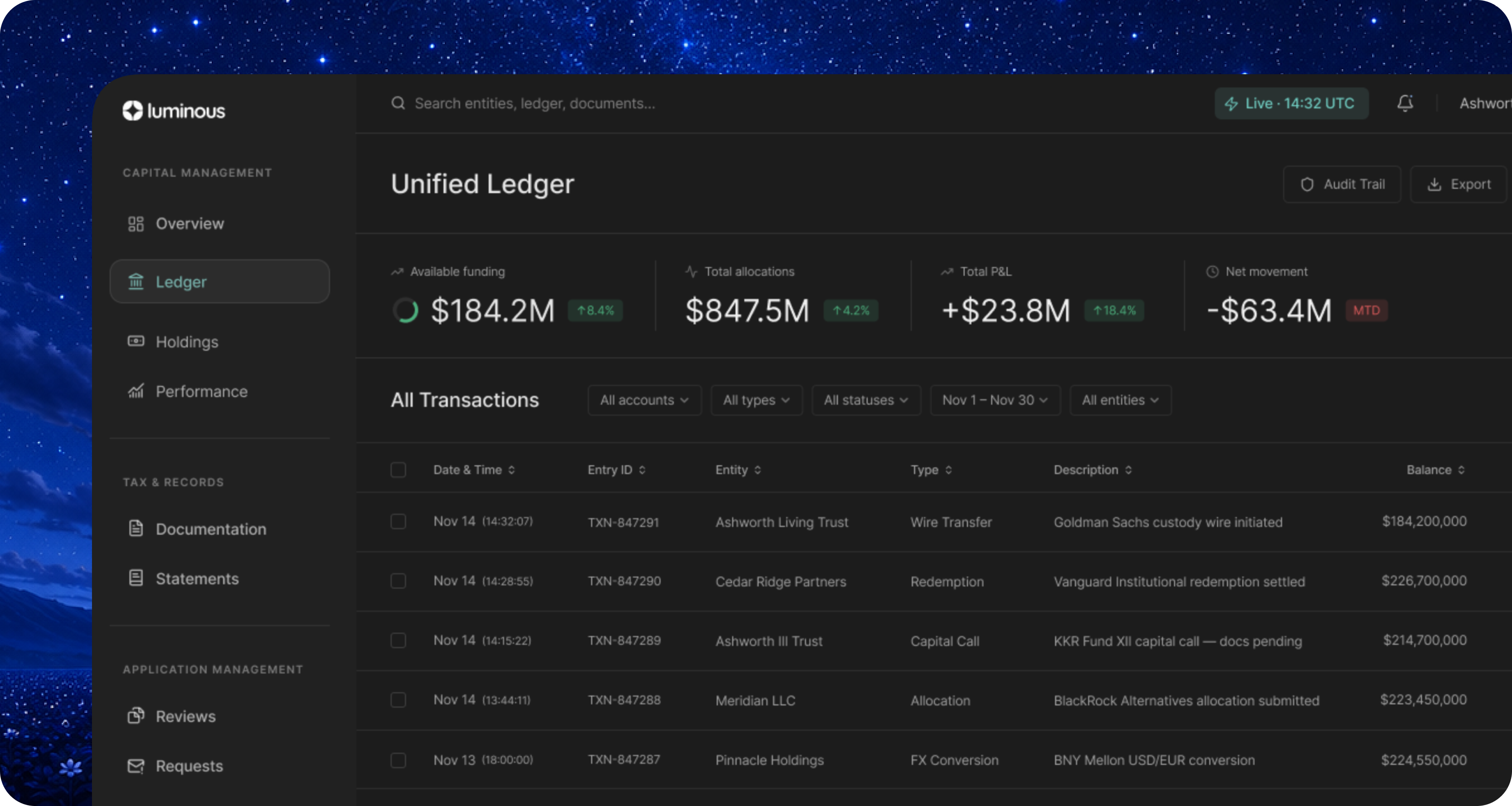Click the Live 14:32 UTC status badge
The width and height of the screenshot is (1512, 806).
pos(1291,104)
